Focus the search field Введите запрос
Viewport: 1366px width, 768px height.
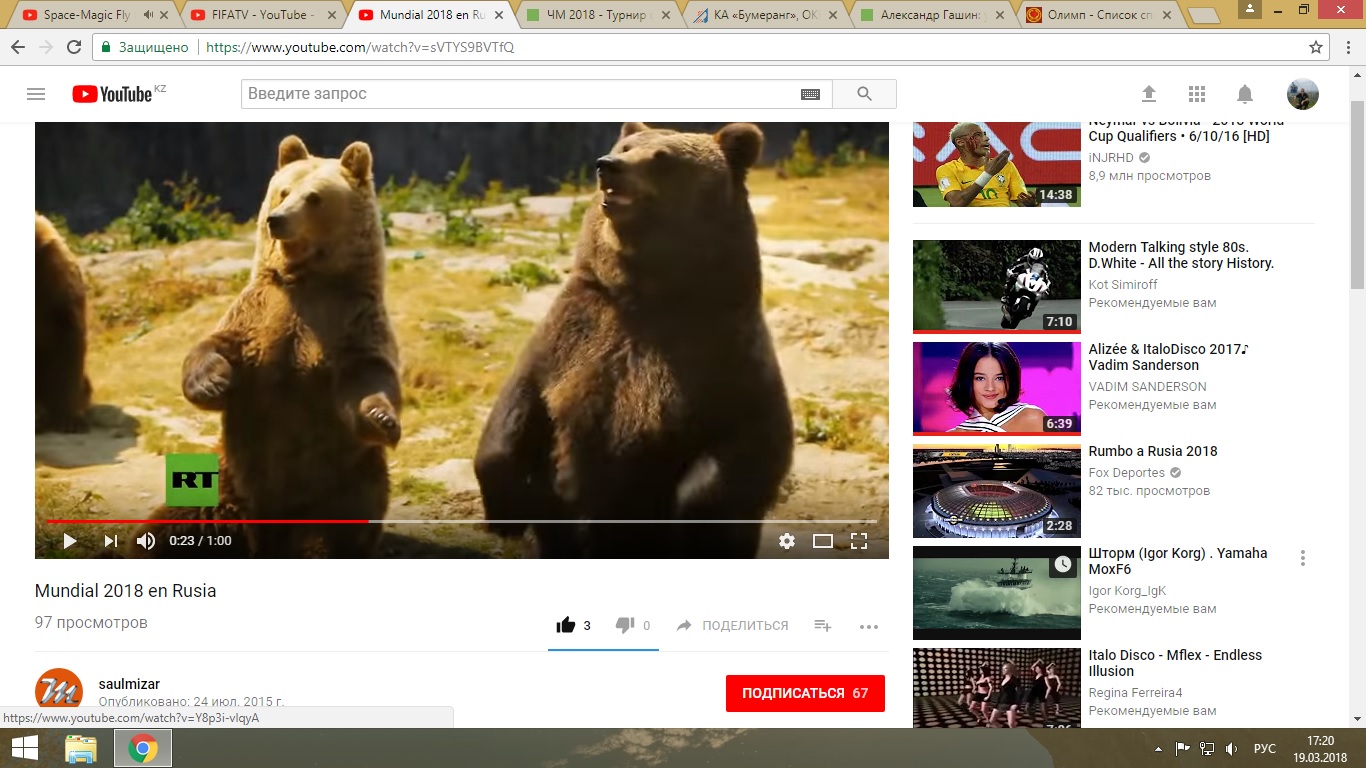click(x=520, y=94)
